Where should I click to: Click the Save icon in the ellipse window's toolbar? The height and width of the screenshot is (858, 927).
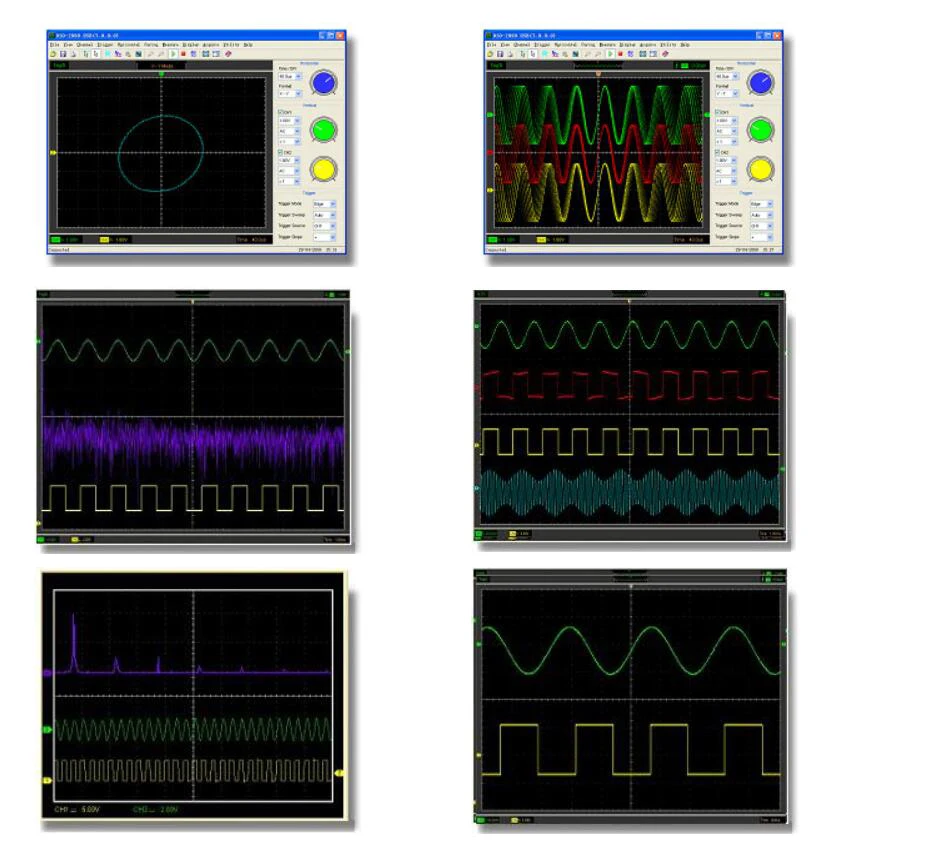click(63, 54)
